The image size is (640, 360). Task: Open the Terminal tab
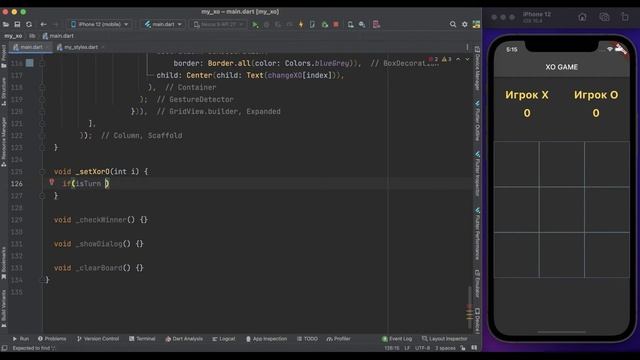(142, 339)
